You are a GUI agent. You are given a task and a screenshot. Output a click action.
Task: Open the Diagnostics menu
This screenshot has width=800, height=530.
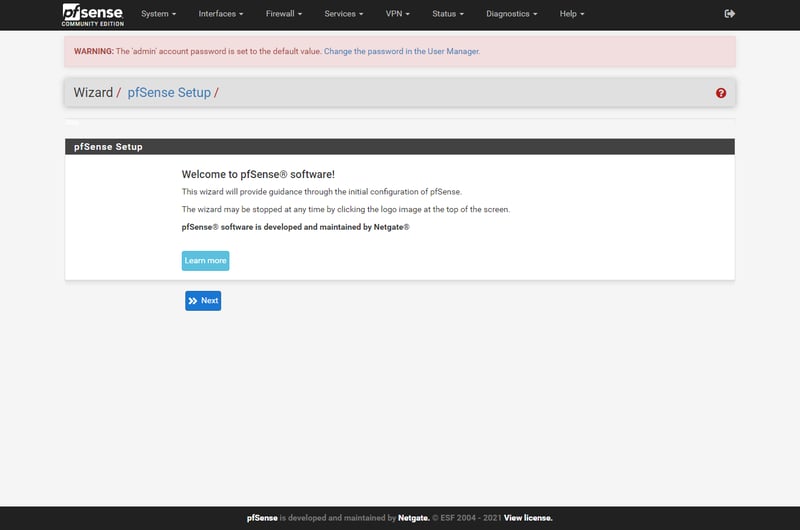click(x=512, y=14)
